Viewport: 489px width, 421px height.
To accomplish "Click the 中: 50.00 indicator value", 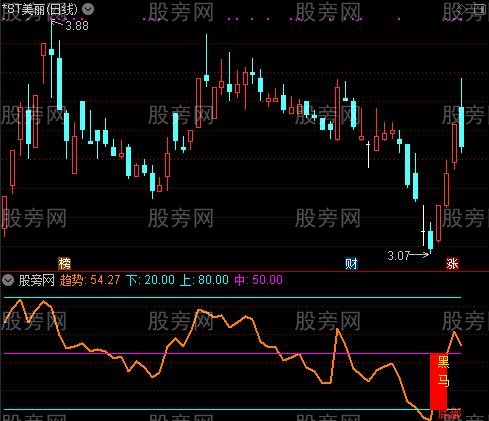I will coord(258,280).
